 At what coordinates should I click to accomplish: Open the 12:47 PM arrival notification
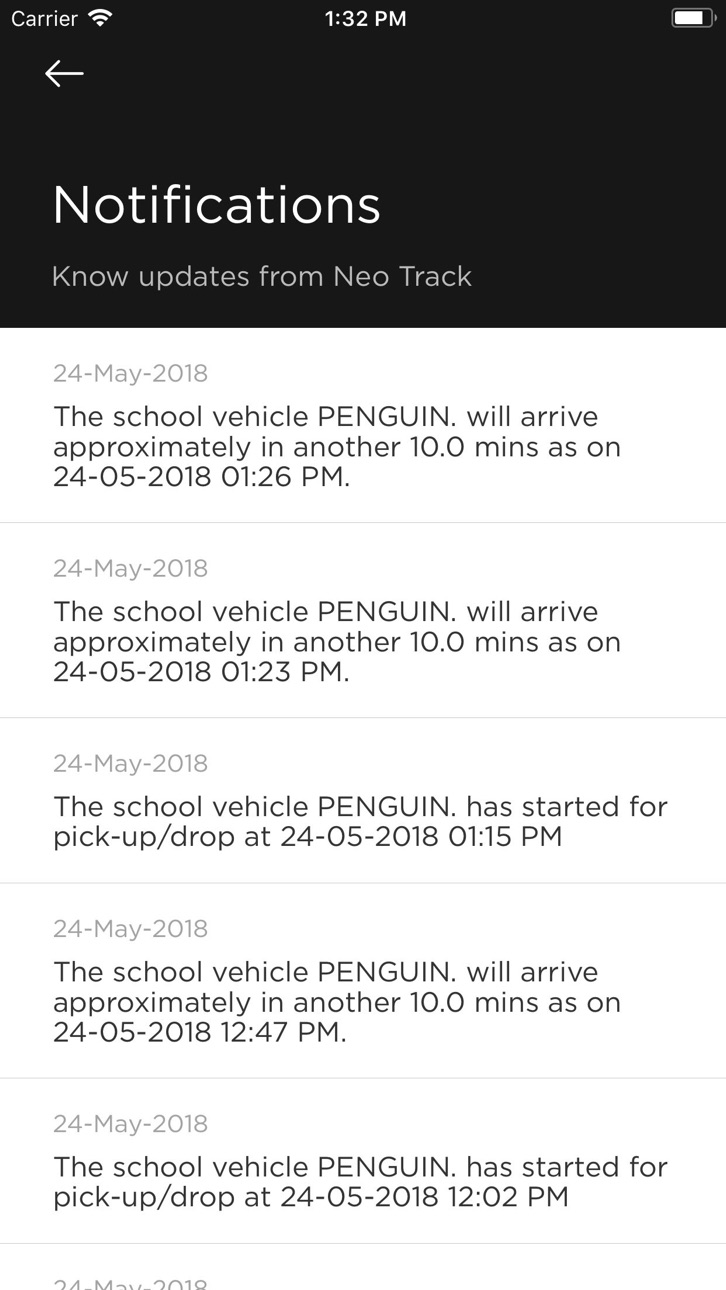pyautogui.click(x=363, y=980)
